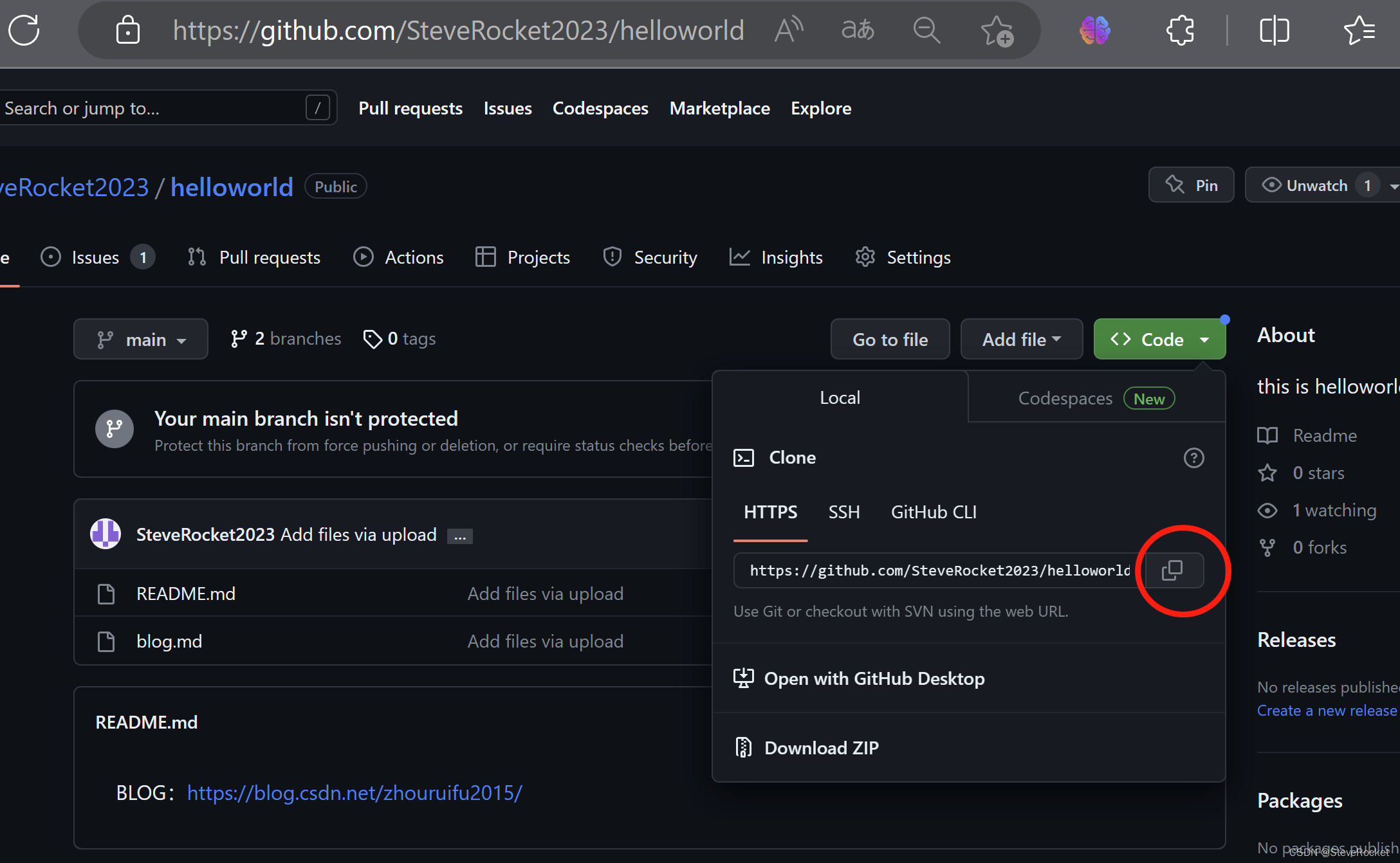Screen dimensions: 1400x863
Task: Switch to the SSH clone tab
Action: 843,512
